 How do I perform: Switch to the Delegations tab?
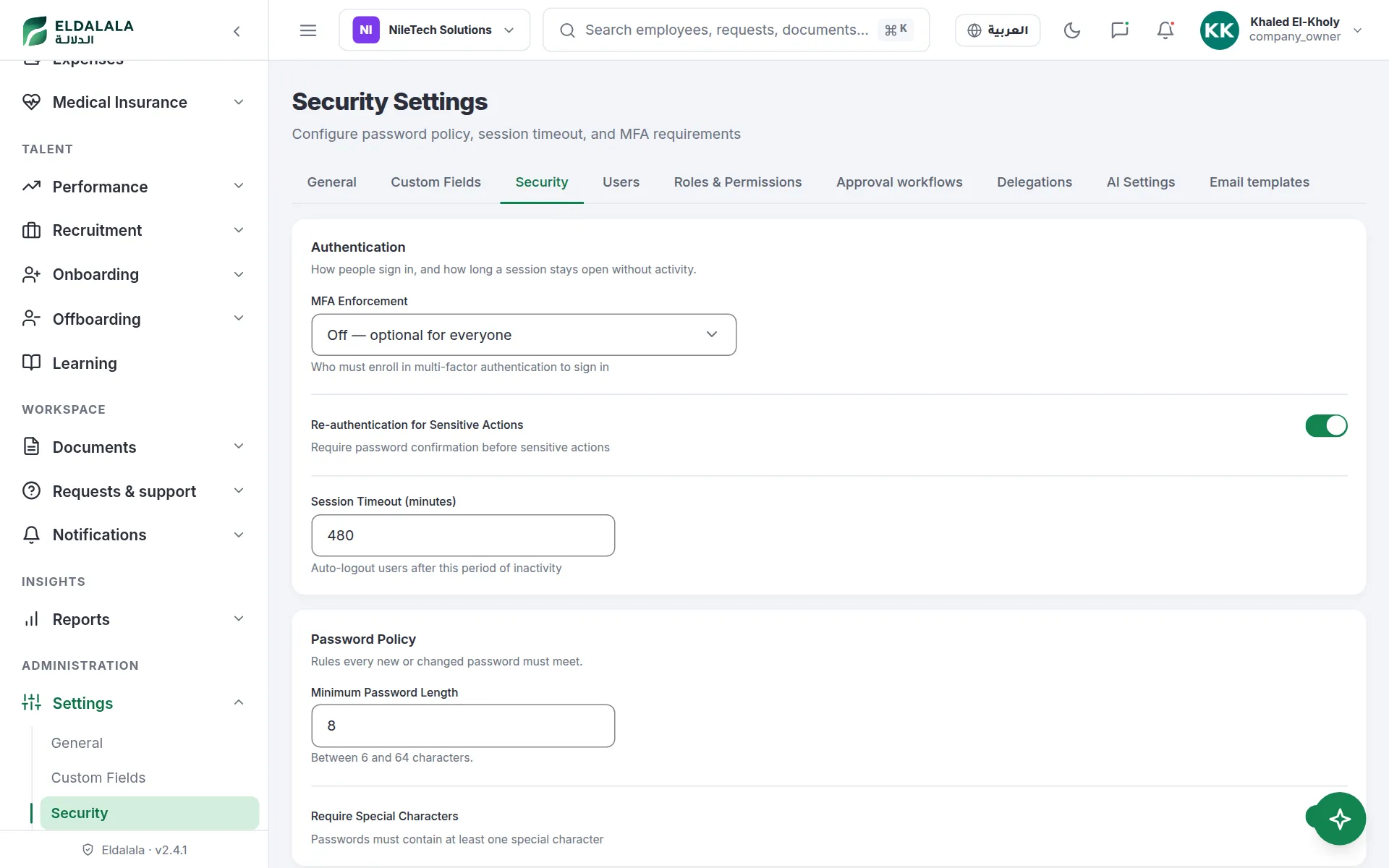(1035, 182)
